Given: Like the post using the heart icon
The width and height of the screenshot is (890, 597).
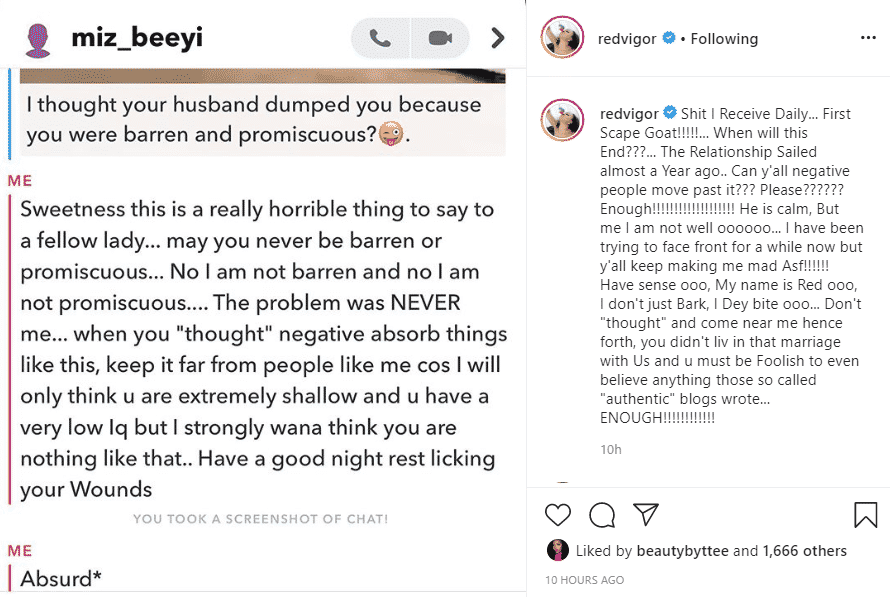Looking at the screenshot, I should [558, 515].
